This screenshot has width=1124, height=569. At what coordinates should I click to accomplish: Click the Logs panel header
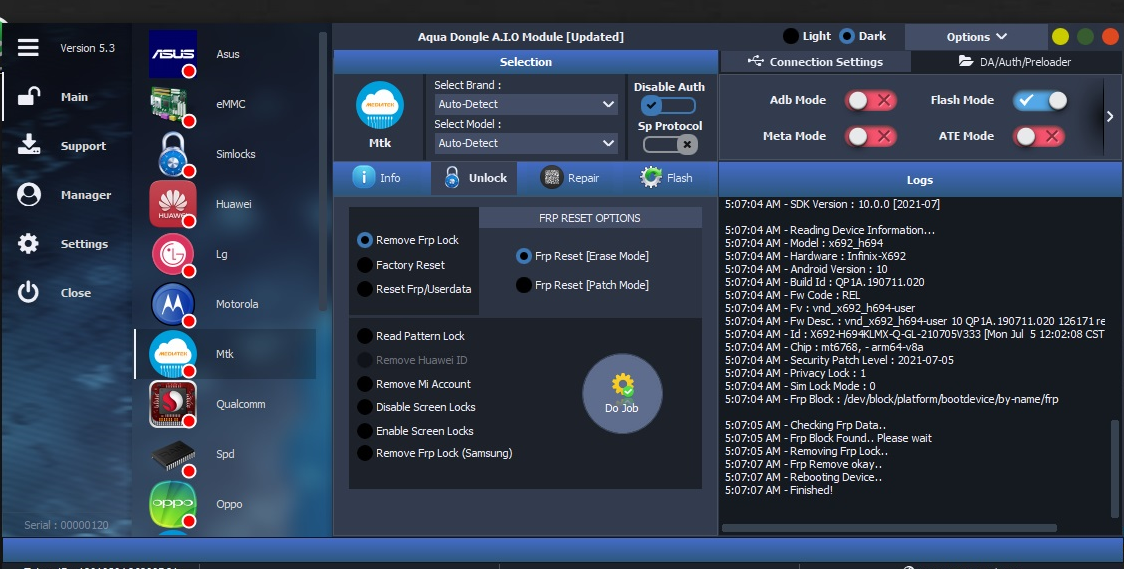(920, 180)
